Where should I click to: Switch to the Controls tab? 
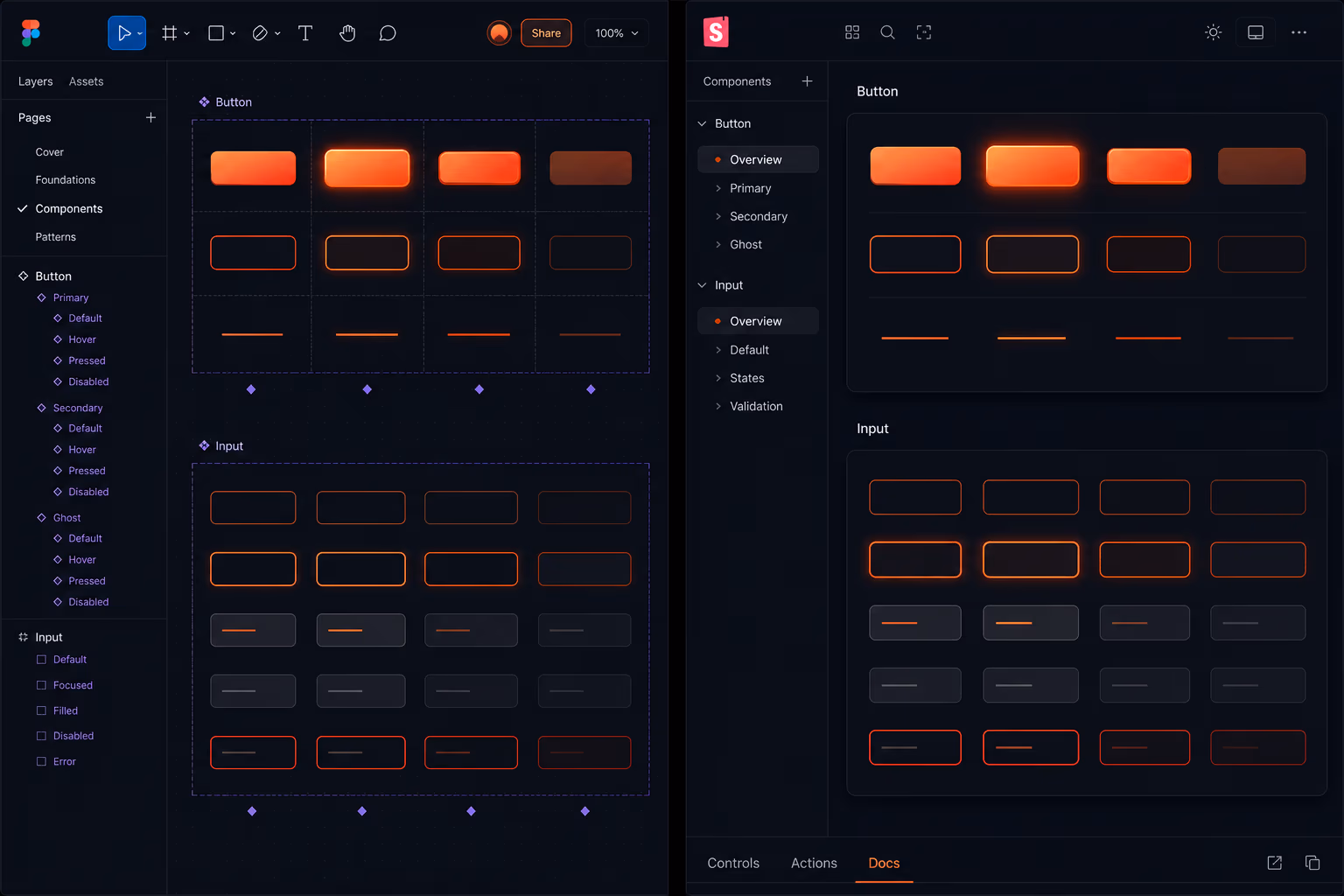click(733, 863)
